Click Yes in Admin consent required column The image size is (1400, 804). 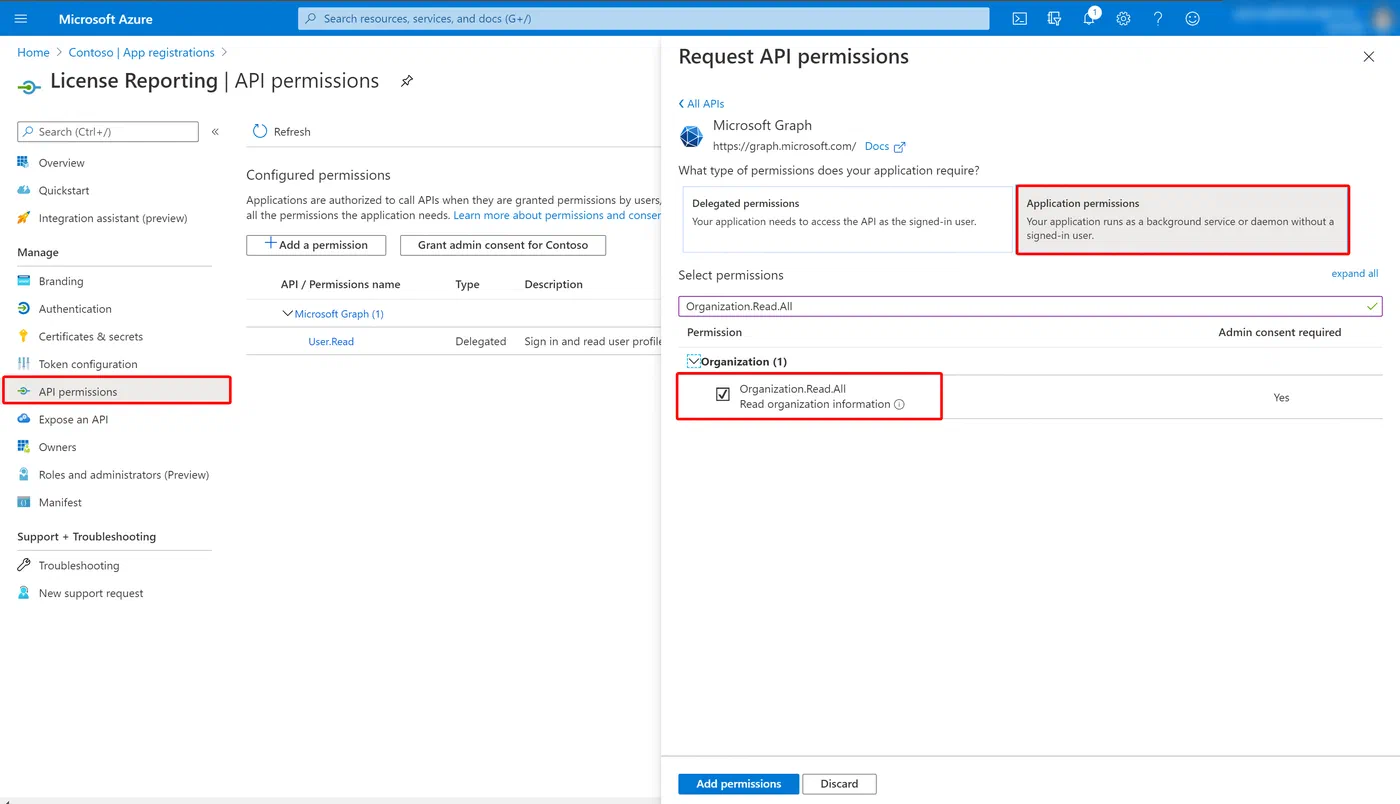click(x=1281, y=397)
